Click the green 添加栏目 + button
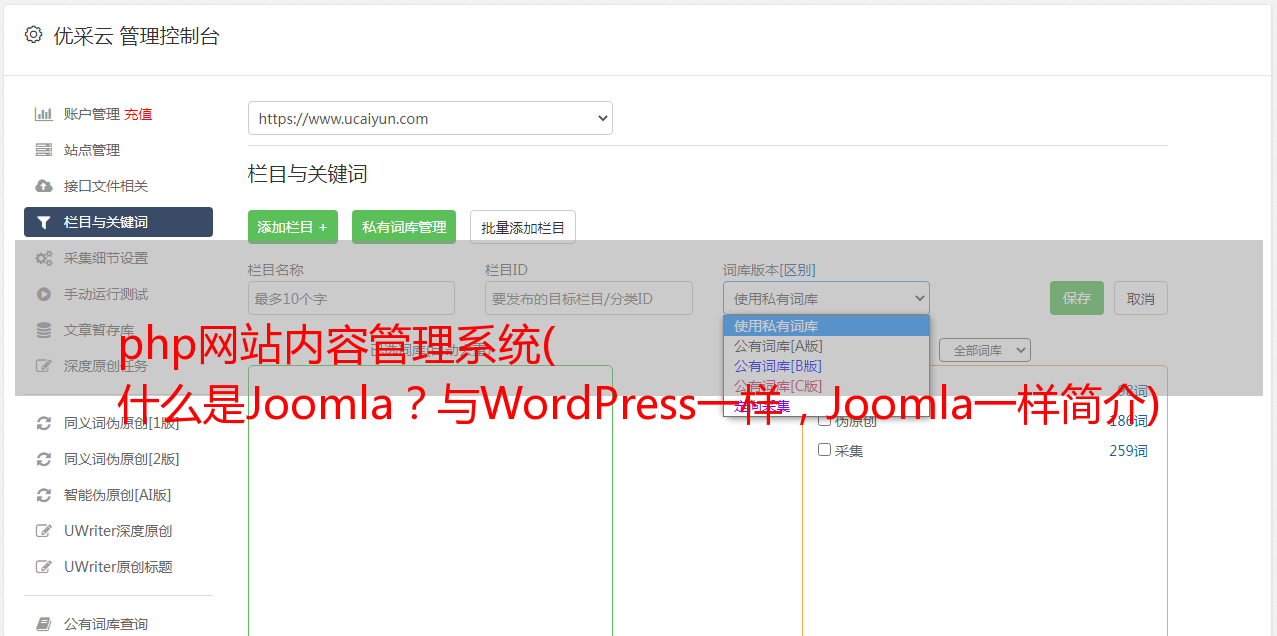 (292, 227)
